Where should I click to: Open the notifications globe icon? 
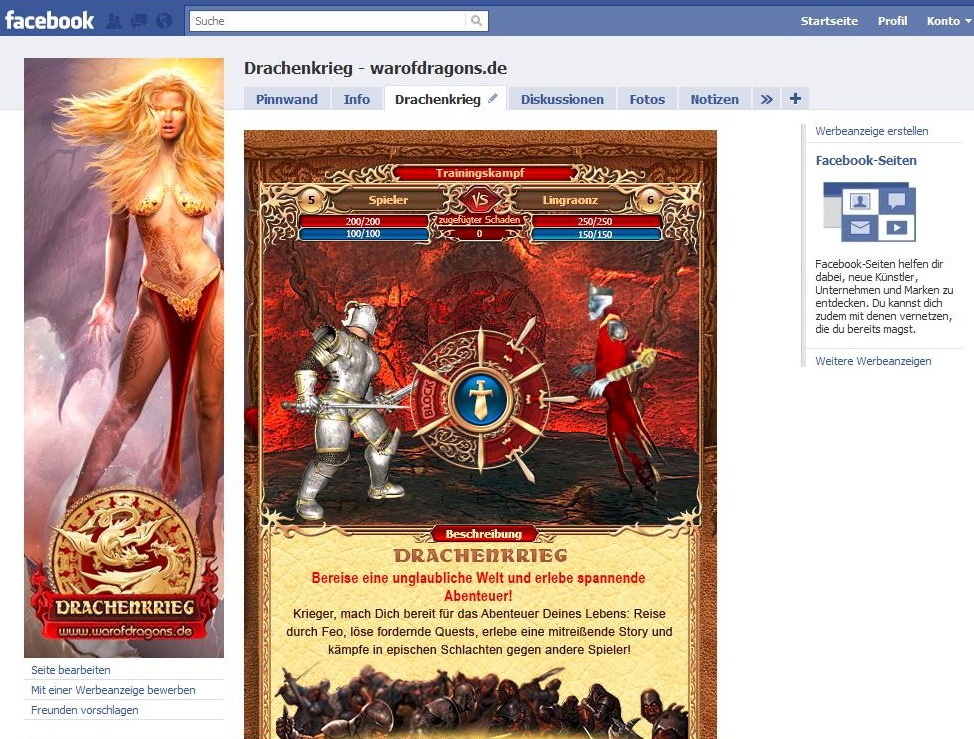[x=164, y=21]
